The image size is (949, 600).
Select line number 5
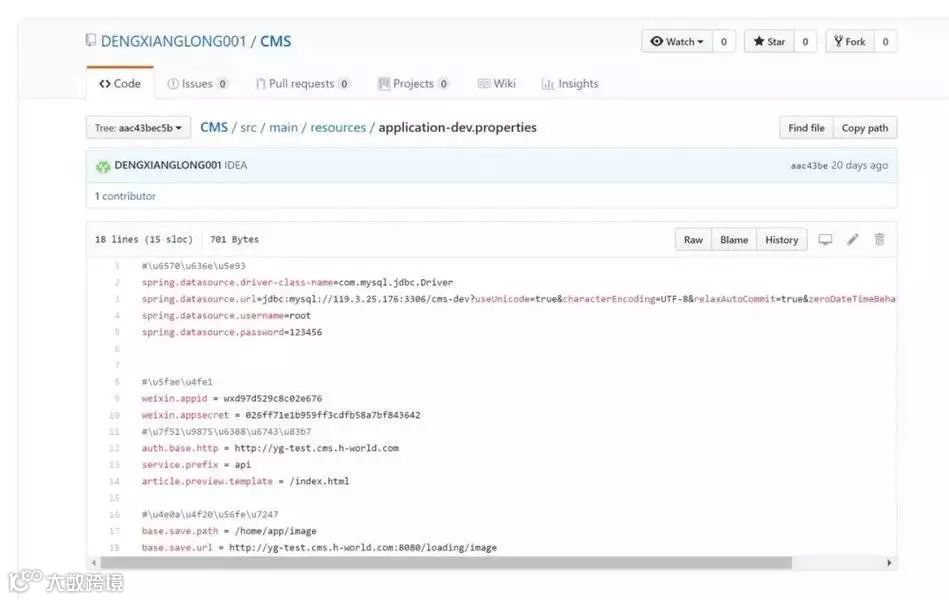[x=117, y=332]
